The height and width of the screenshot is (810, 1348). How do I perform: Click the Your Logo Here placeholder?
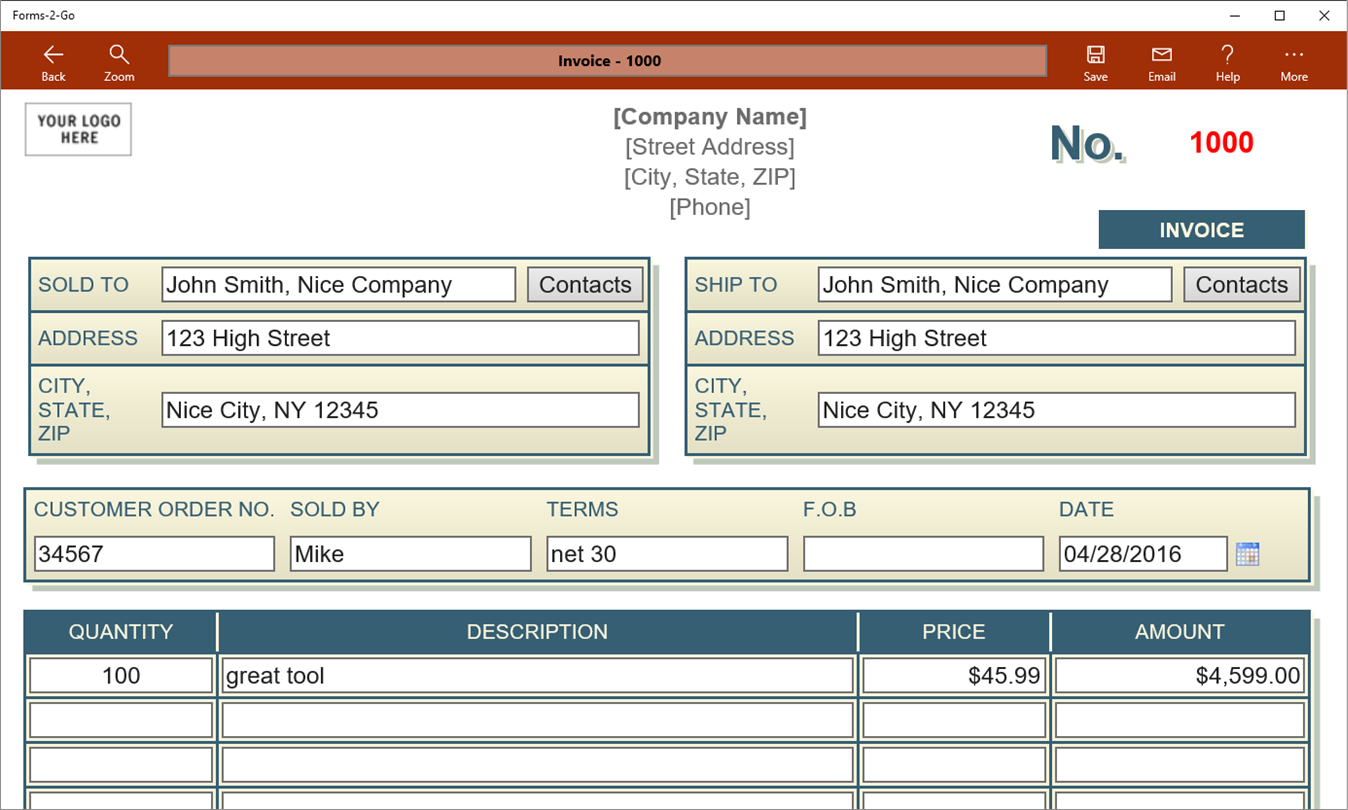(78, 130)
